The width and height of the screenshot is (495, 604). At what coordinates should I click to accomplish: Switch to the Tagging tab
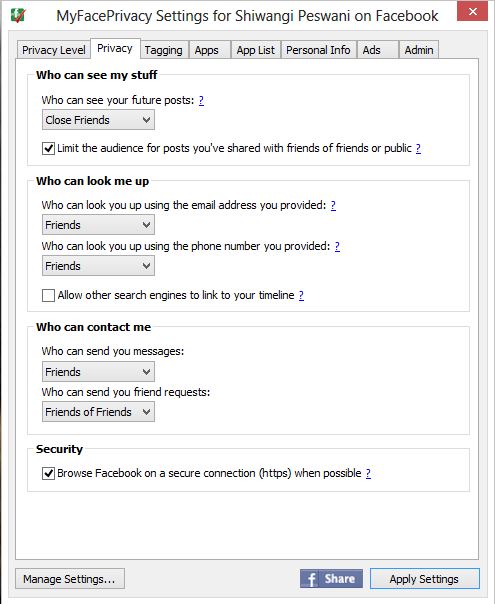point(164,50)
